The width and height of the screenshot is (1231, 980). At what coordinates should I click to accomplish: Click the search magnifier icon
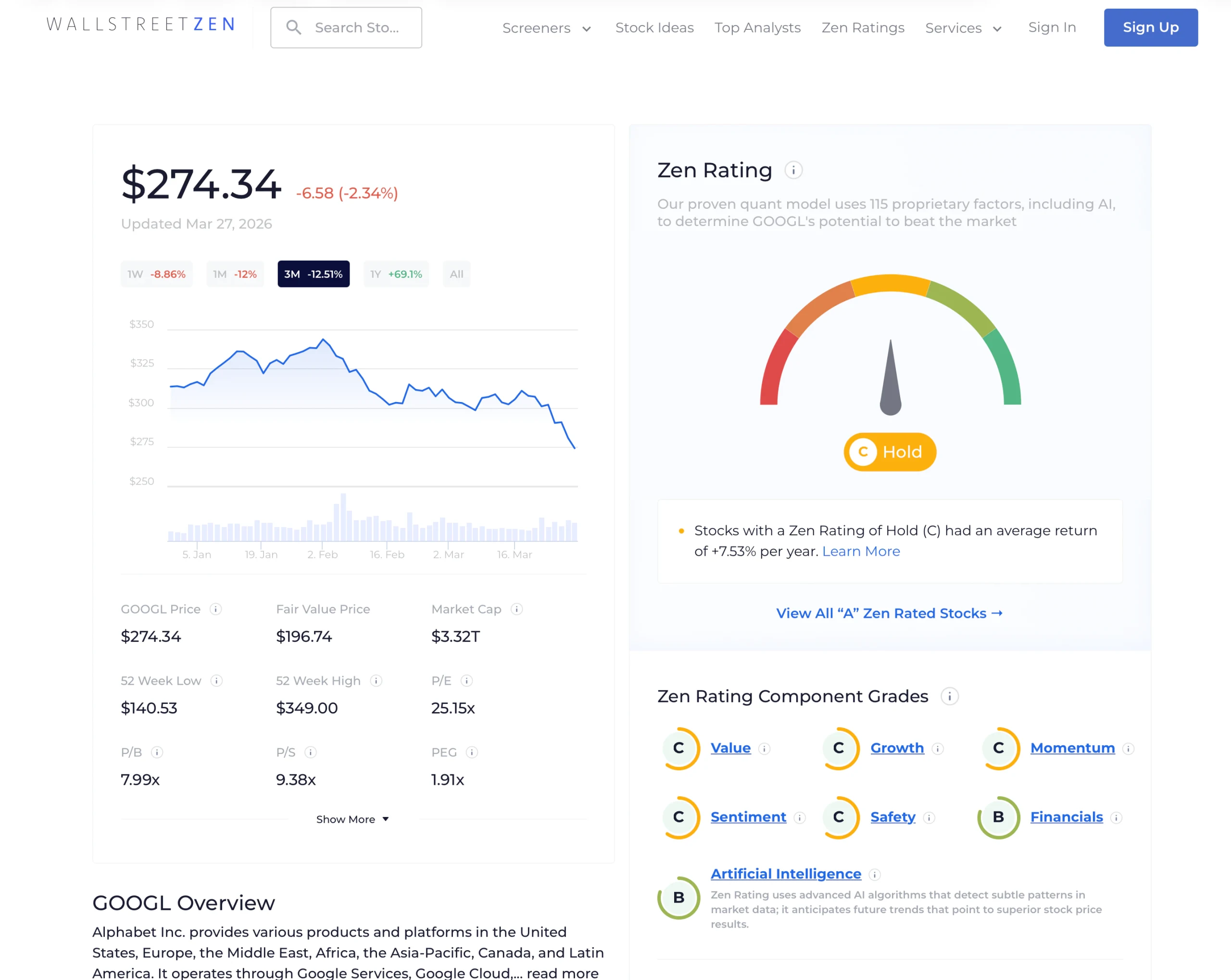[x=293, y=27]
